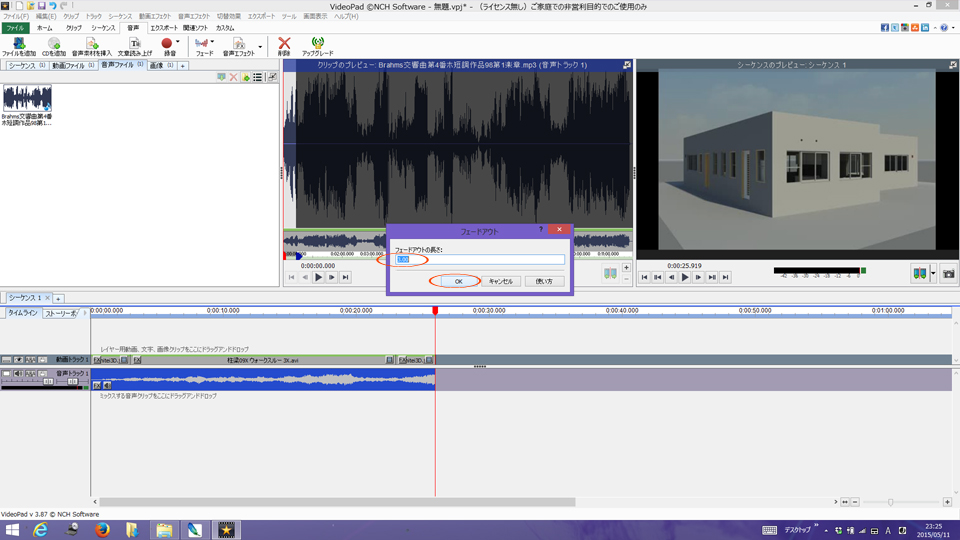Select the 画像 bin tab

(162, 66)
